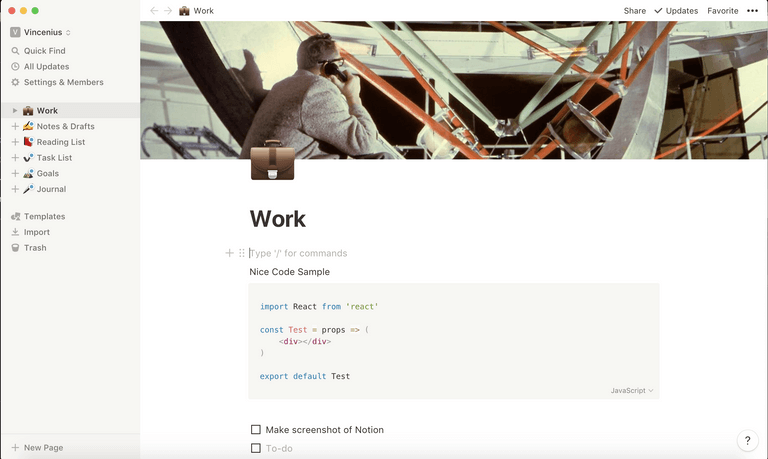Click the Favorite button

722,11
